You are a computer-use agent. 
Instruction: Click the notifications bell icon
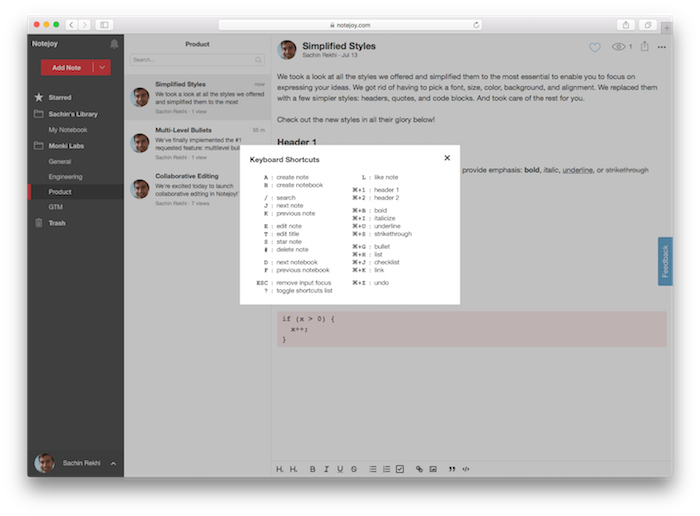pos(114,44)
